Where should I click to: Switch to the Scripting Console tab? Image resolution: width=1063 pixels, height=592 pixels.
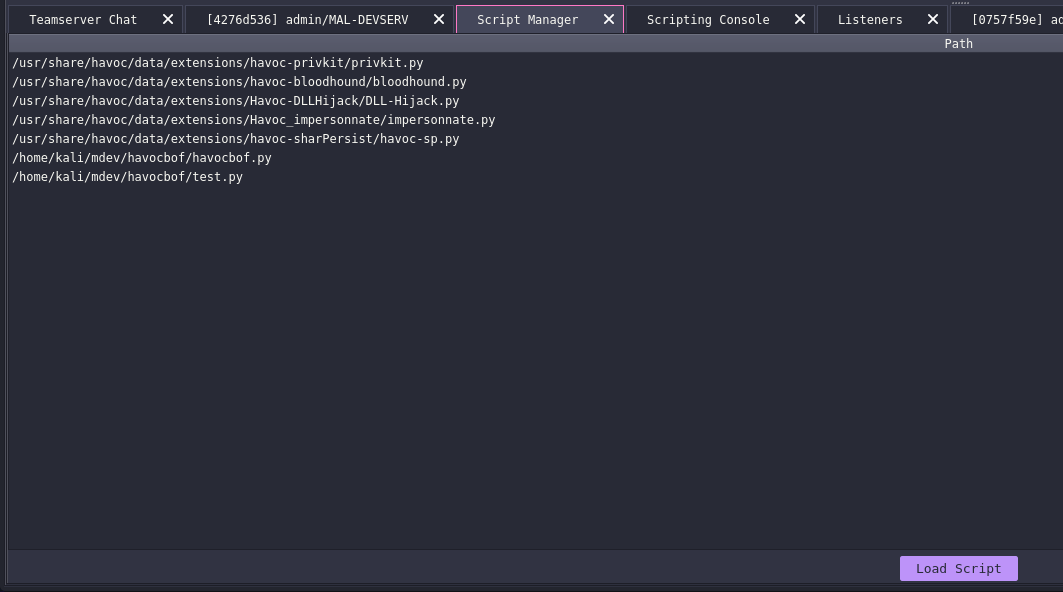tap(708, 20)
